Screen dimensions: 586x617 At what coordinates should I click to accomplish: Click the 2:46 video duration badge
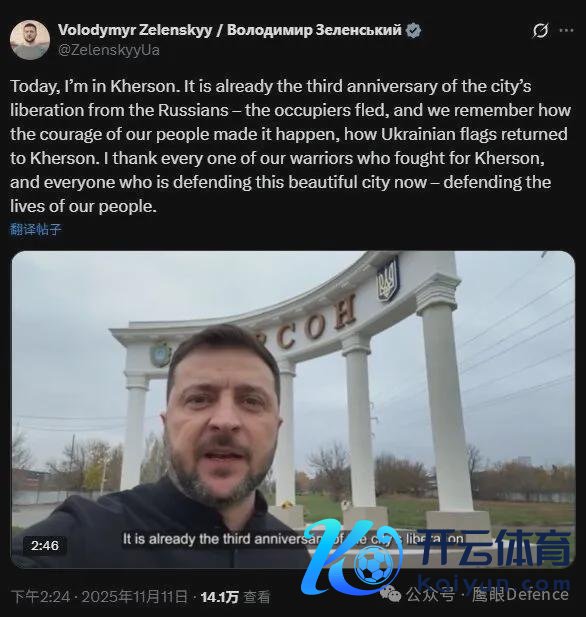[x=44, y=545]
